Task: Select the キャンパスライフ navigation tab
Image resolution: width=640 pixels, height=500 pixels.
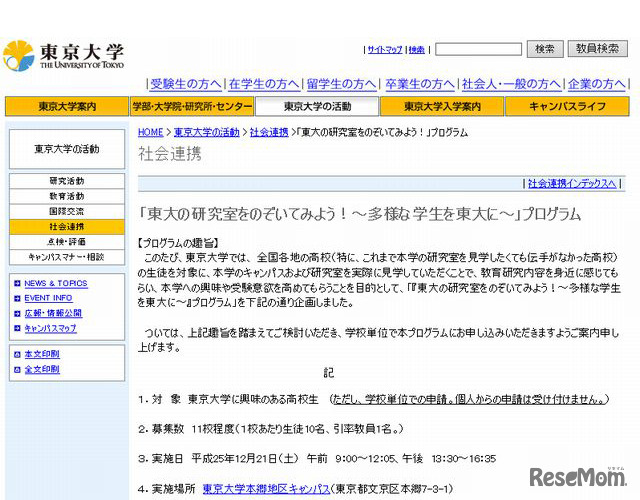Action: (567, 107)
